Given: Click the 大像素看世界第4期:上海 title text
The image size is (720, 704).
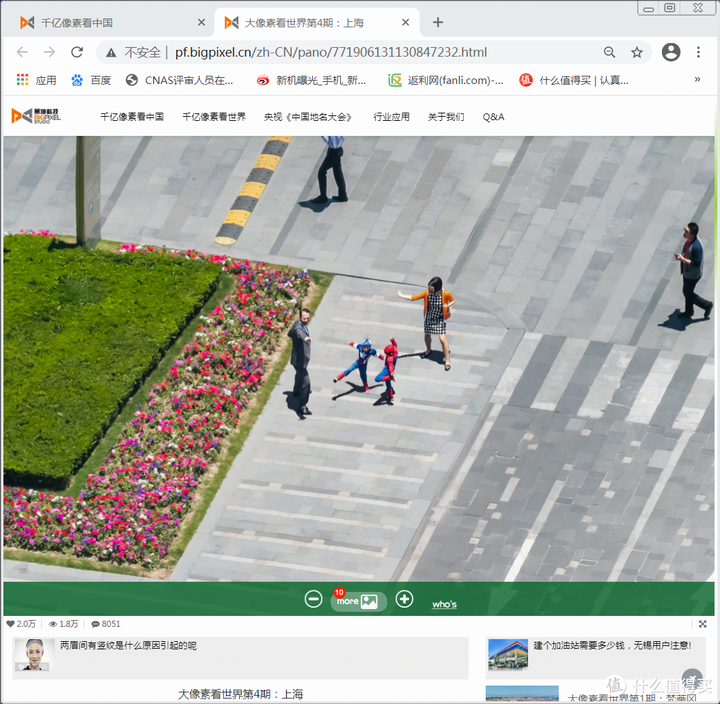Looking at the screenshot, I should pyautogui.click(x=240, y=694).
